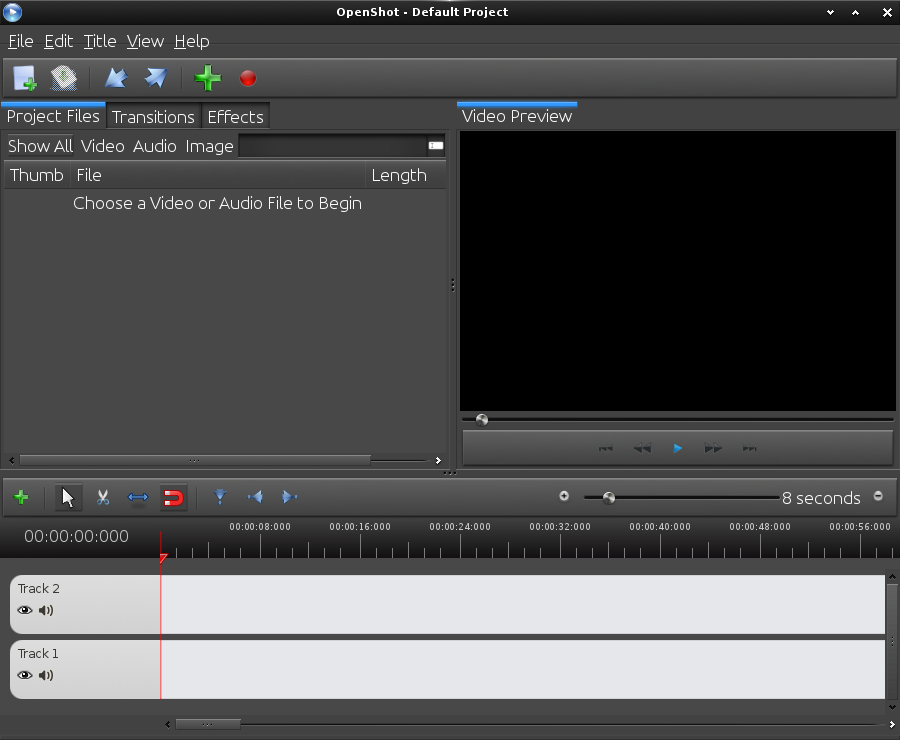This screenshot has width=900, height=740.
Task: Hide Track 2 video with eye icon
Action: 25,610
